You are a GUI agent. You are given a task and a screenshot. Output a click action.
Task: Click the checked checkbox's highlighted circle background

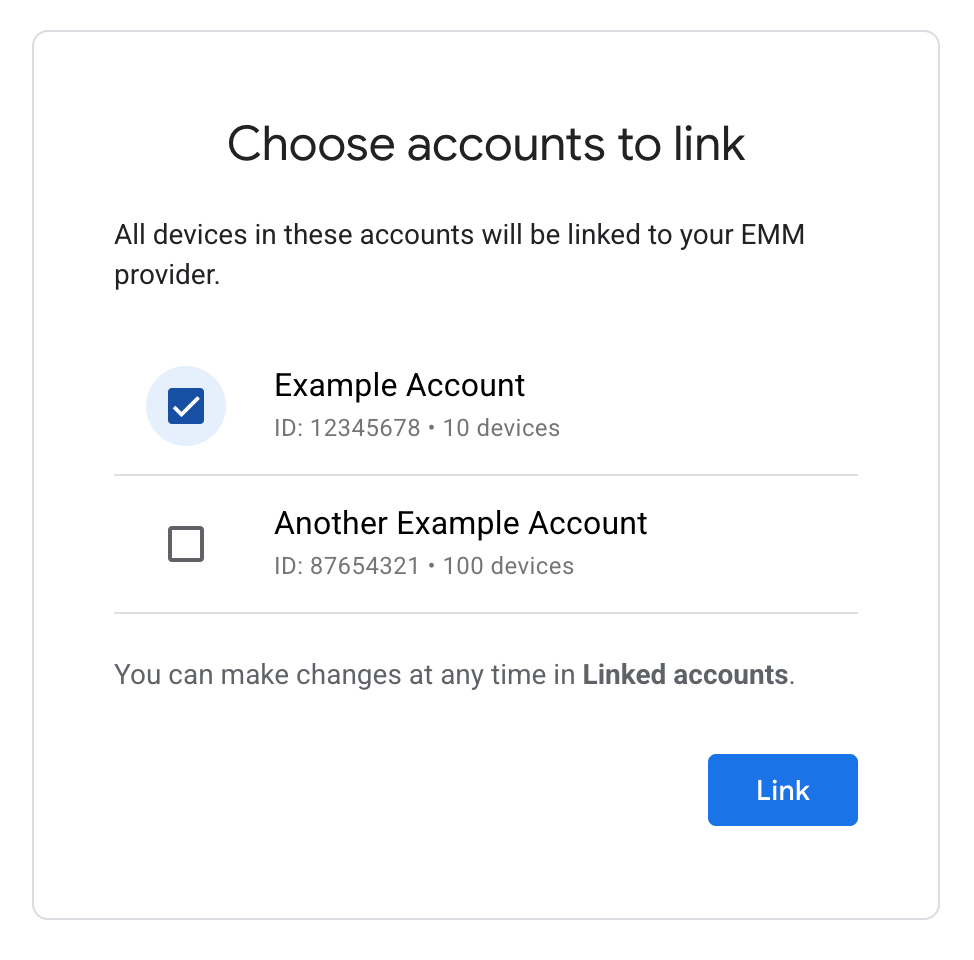coord(186,406)
